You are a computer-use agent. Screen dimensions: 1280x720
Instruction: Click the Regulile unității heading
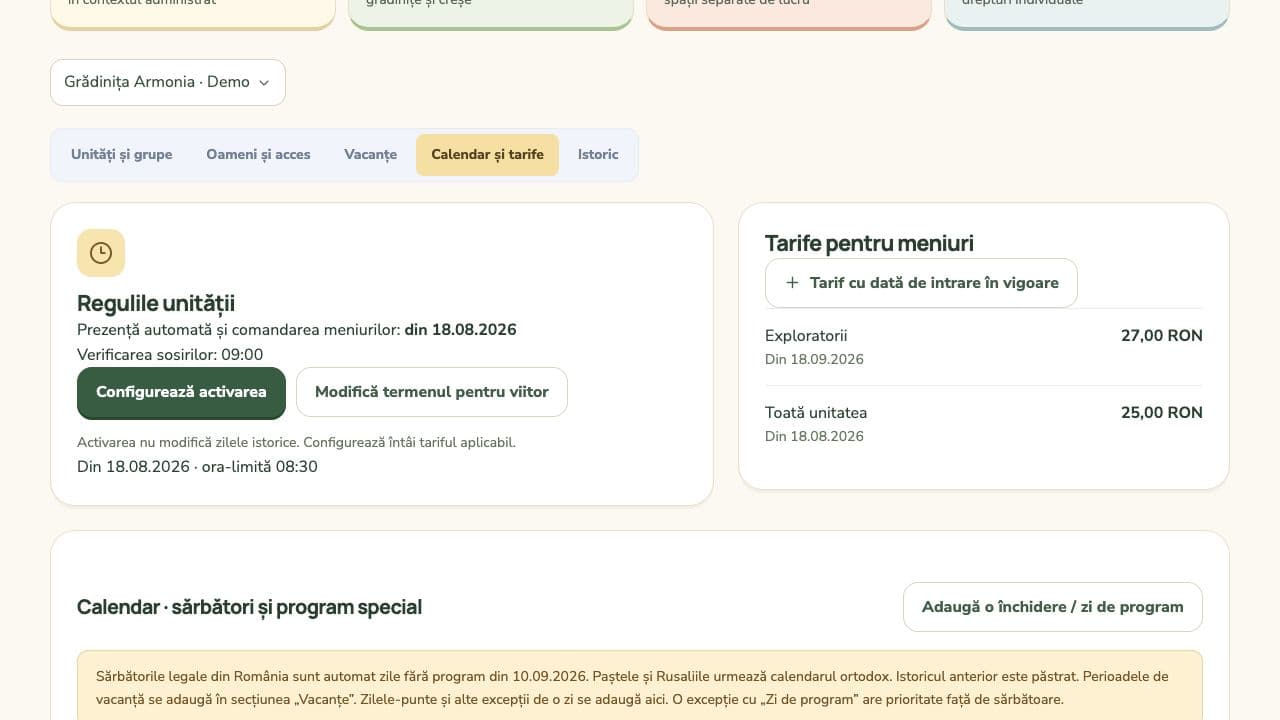click(156, 303)
